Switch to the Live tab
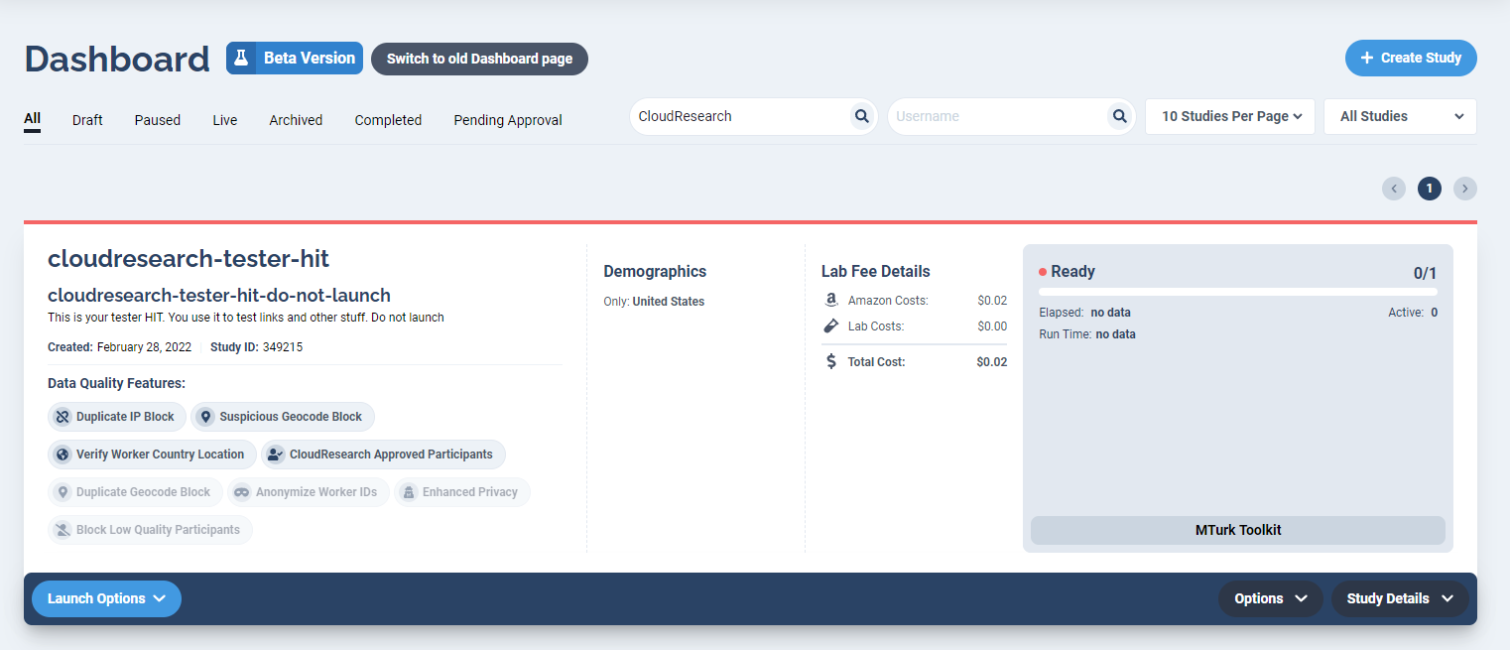1510x650 pixels. tap(224, 119)
